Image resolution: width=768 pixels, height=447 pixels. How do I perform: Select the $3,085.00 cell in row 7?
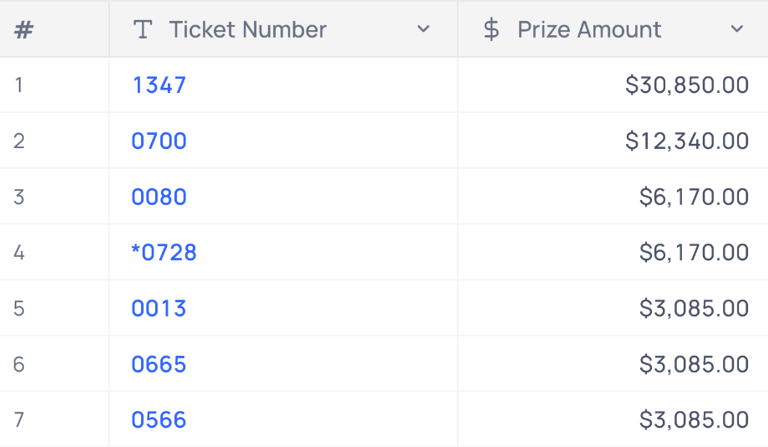610,420
